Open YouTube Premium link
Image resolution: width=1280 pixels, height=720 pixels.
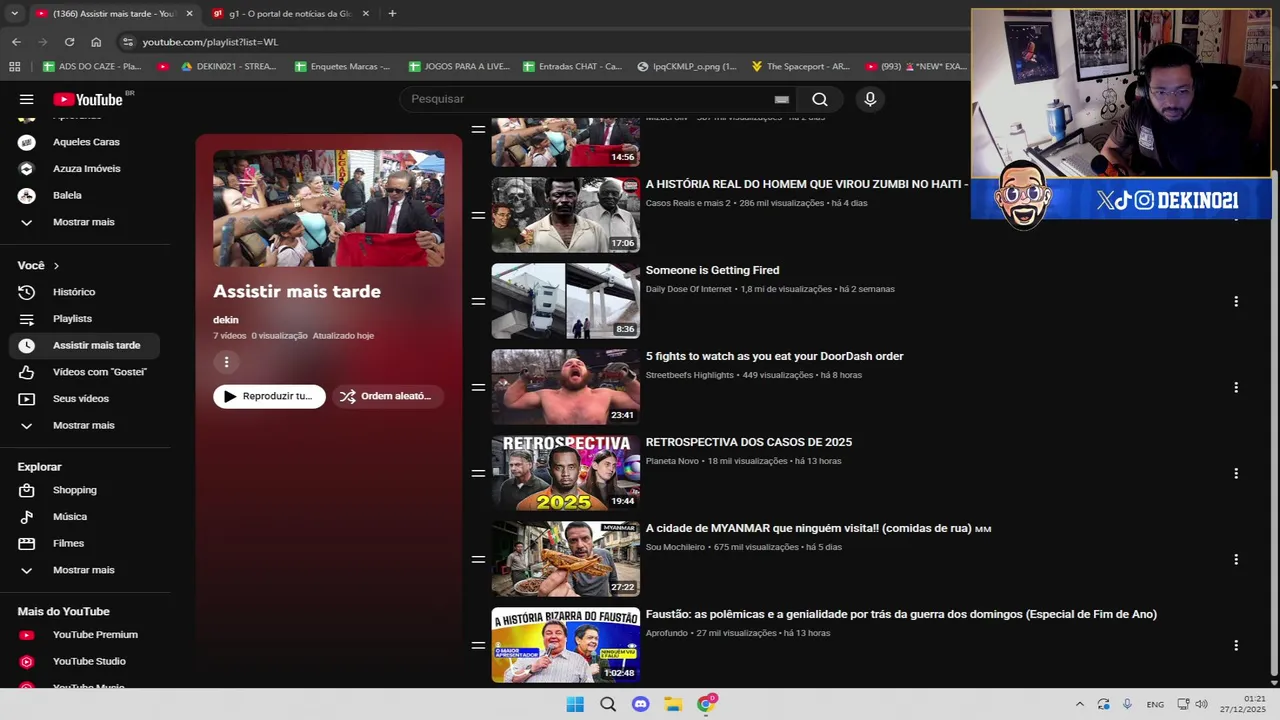(x=85, y=635)
